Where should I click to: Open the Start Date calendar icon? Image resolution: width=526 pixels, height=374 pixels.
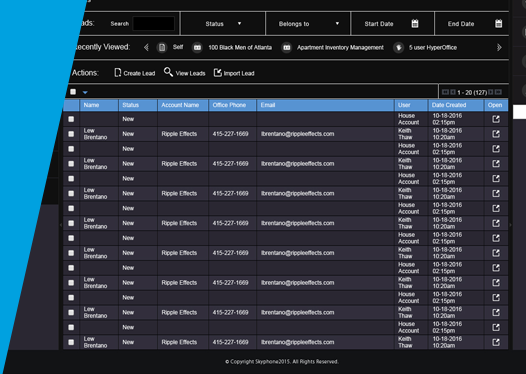(415, 23)
